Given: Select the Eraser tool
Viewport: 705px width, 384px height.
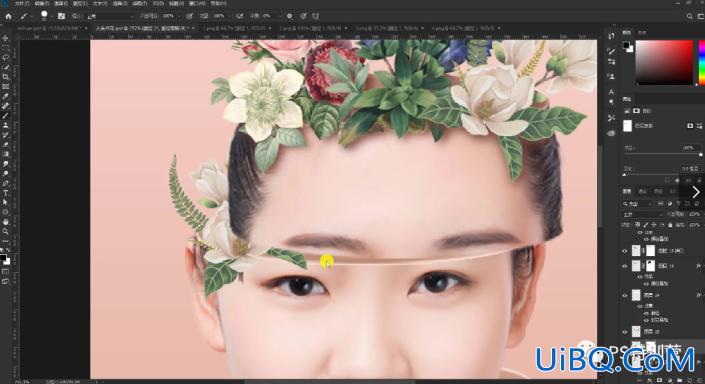Looking at the screenshot, I should point(5,145).
